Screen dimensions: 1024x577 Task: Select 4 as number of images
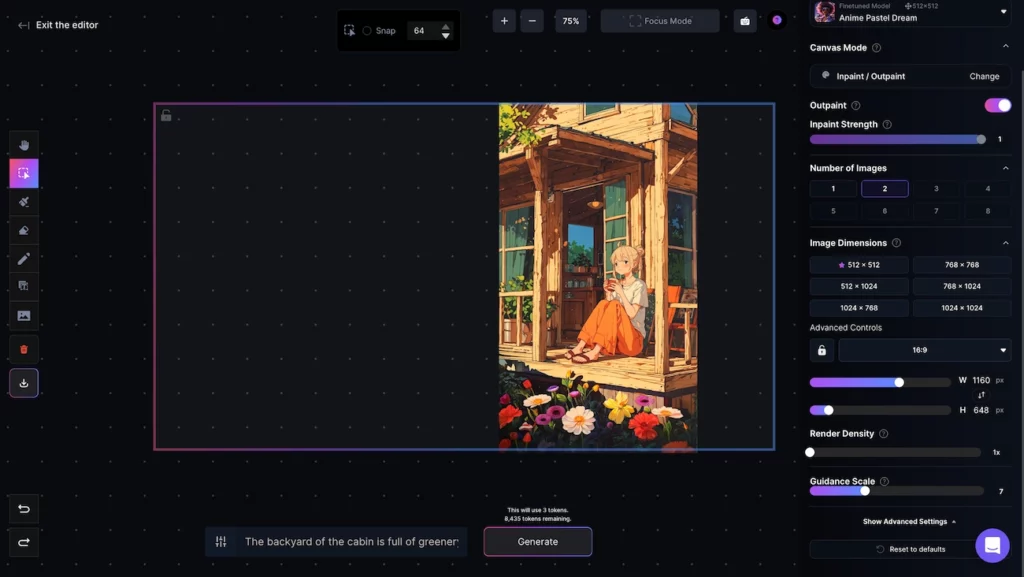point(987,188)
